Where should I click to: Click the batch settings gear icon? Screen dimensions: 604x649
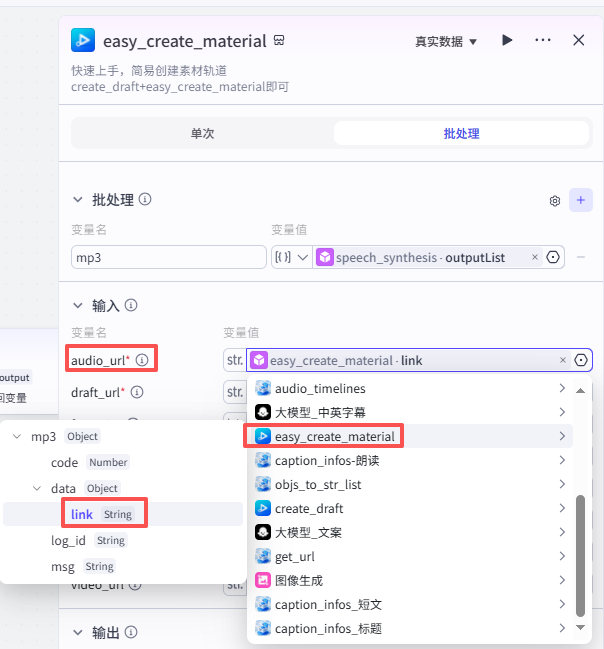pos(555,201)
